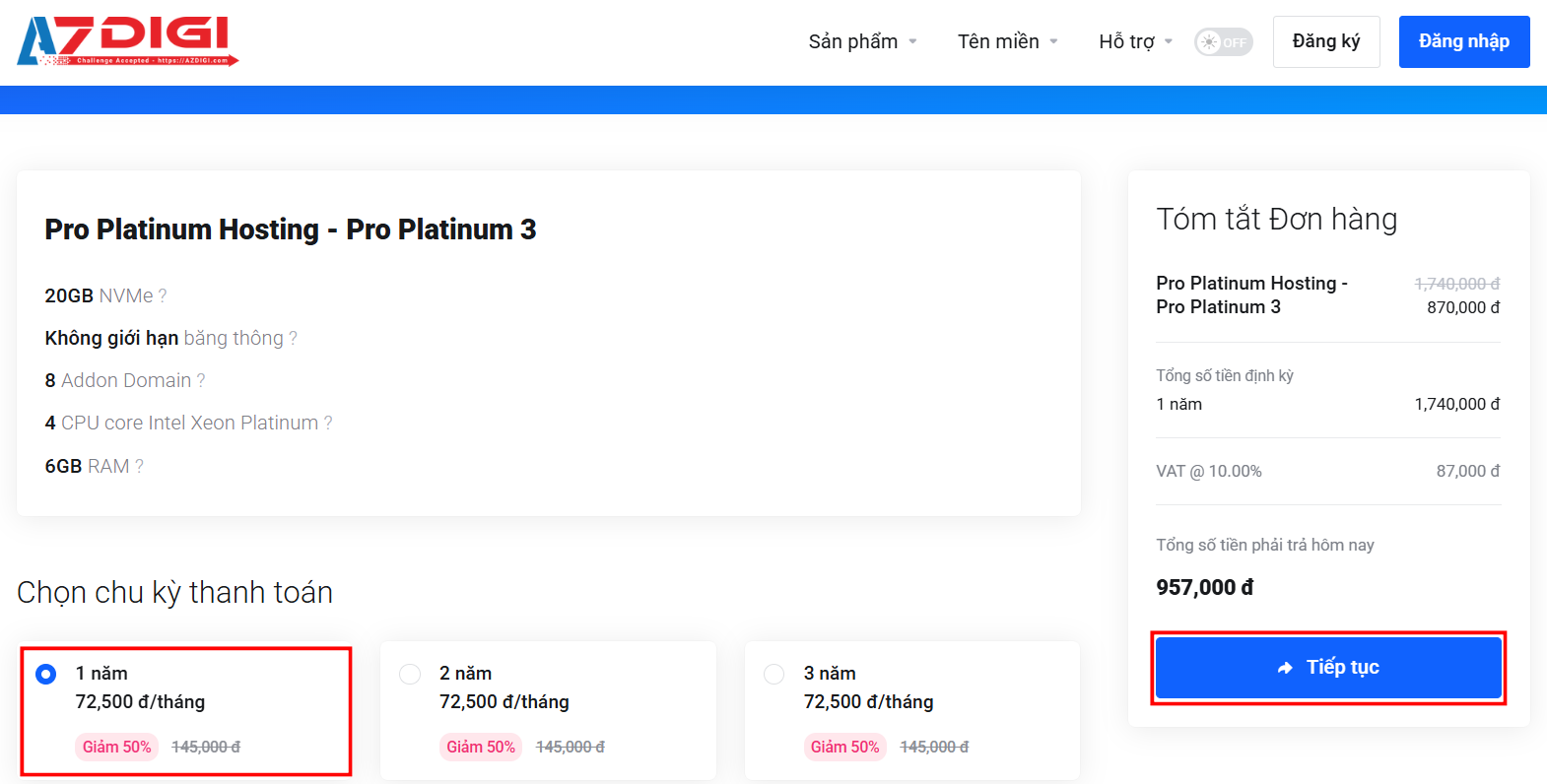The height and width of the screenshot is (784, 1547).
Task: Click the product name in the order summary
Action: (1252, 295)
